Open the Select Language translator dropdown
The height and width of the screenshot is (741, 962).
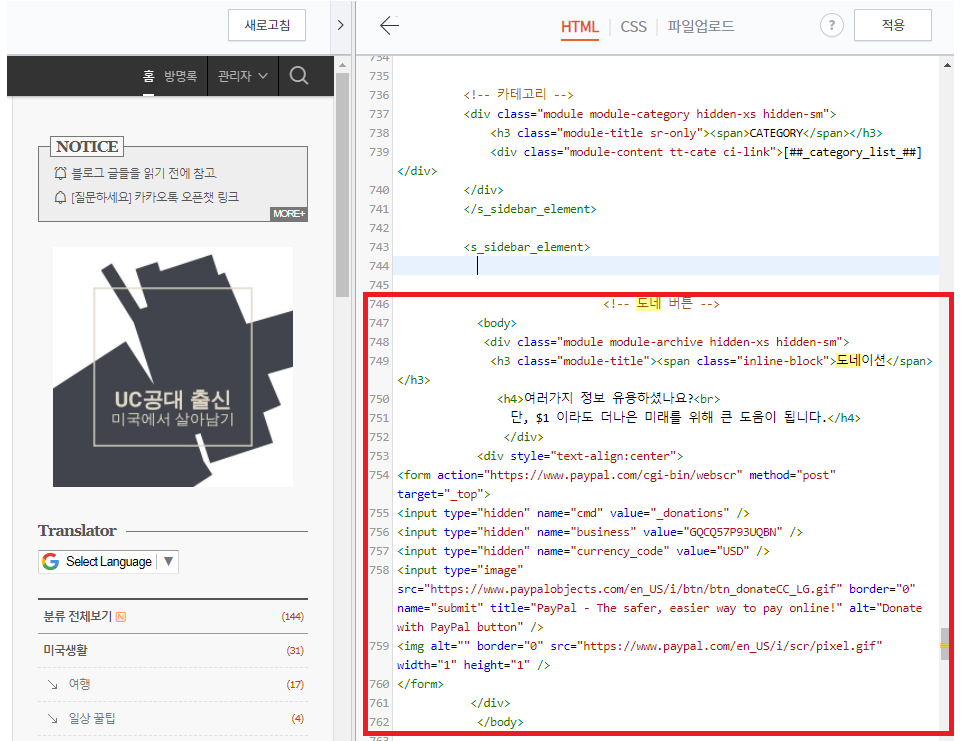click(109, 561)
